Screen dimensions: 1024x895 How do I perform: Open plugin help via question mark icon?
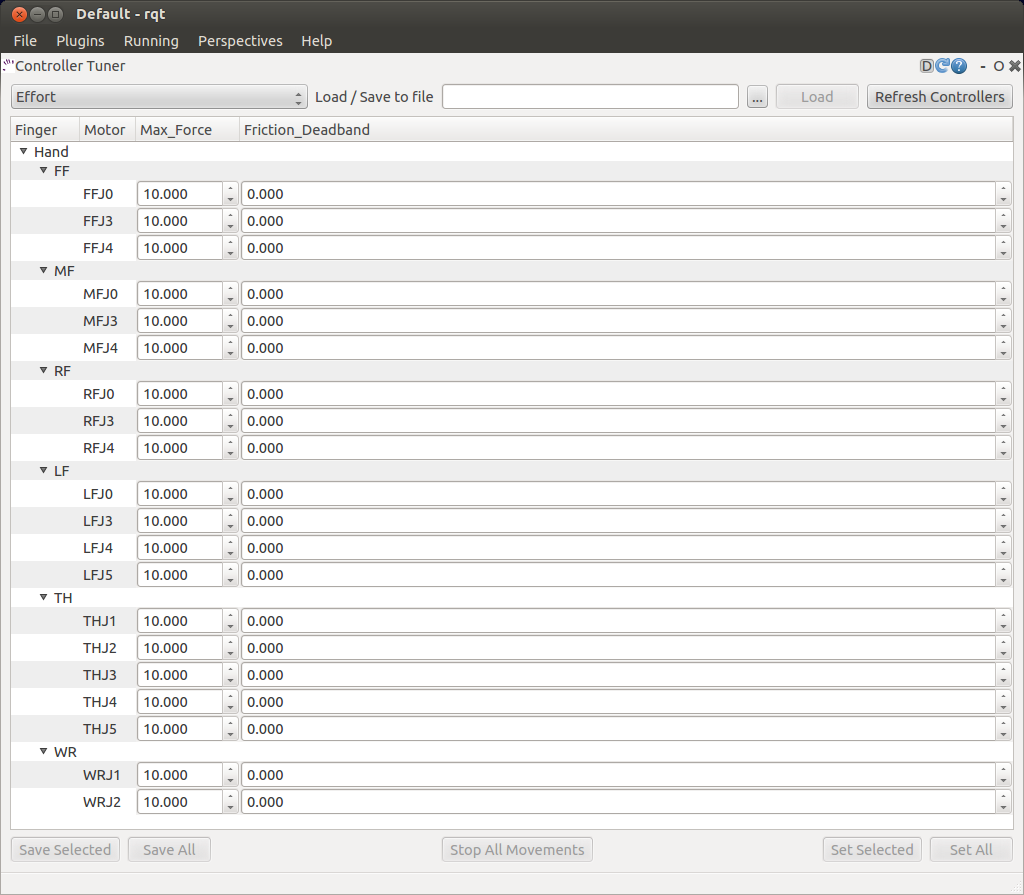[959, 66]
